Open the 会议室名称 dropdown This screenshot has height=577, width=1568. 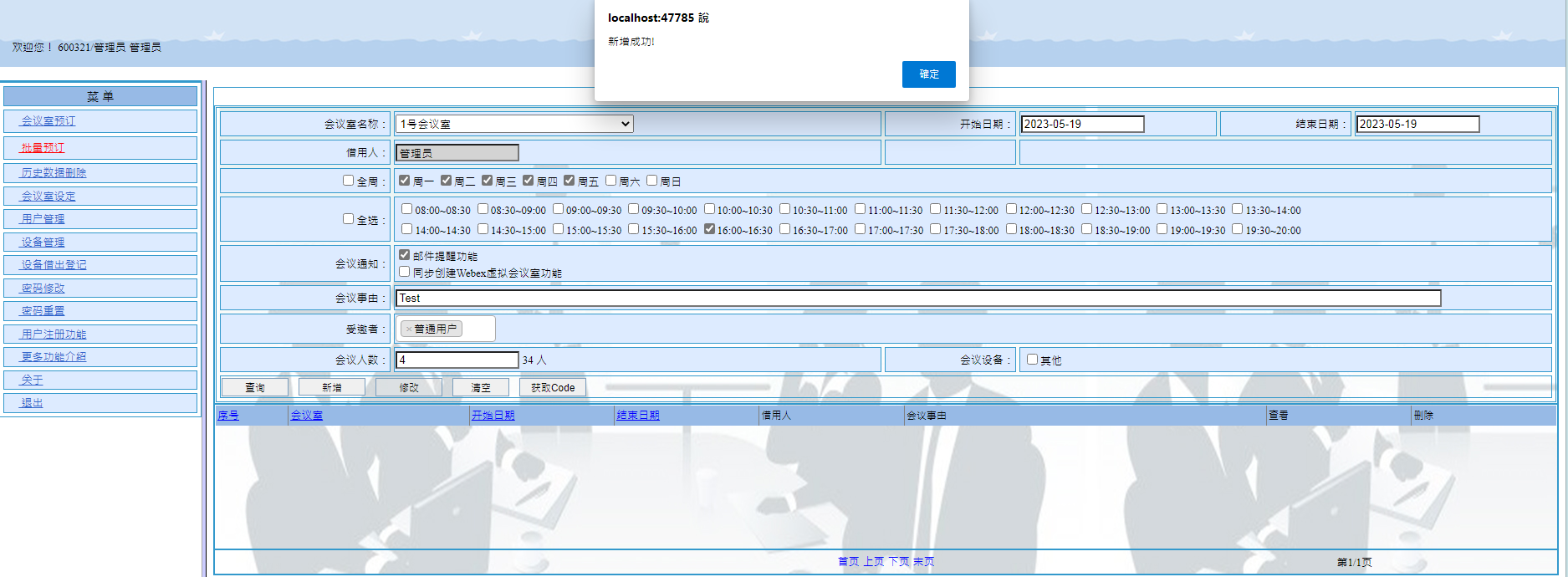tap(513, 124)
